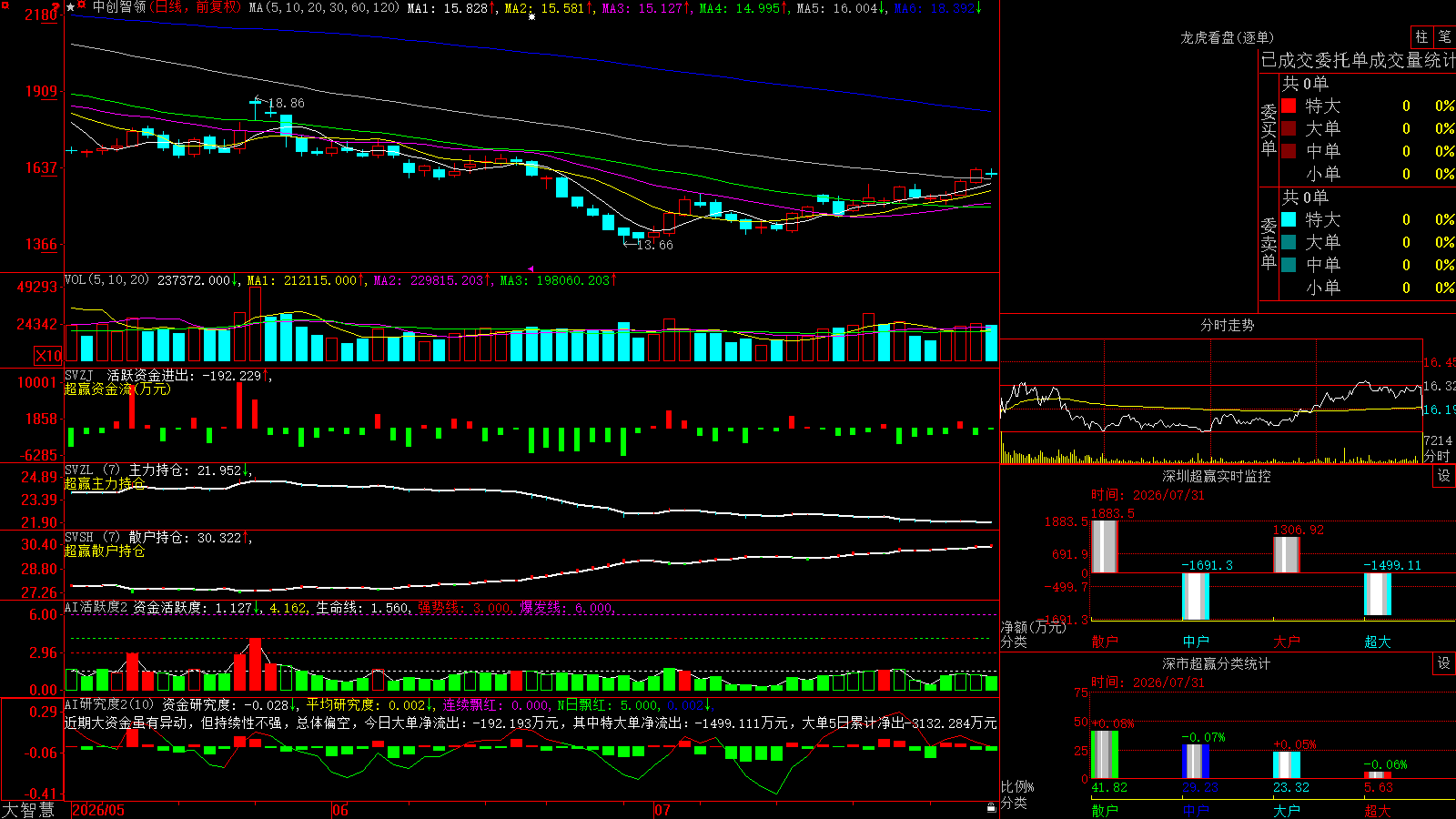Click the 中户 bar showing -1691.3
Viewport: 1456px width, 819px height.
[x=1196, y=596]
